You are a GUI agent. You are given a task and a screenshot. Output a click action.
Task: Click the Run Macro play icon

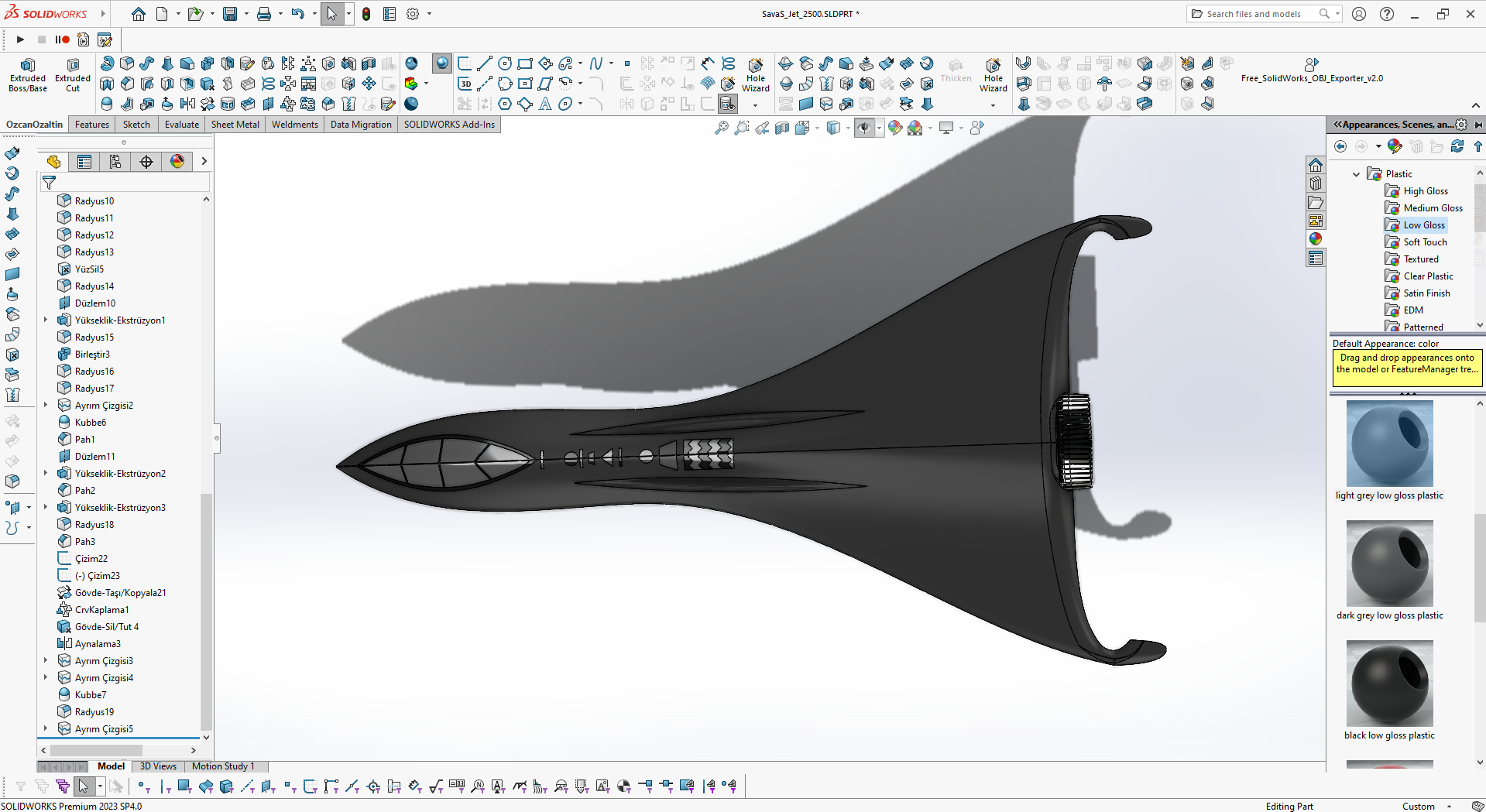(x=21, y=39)
